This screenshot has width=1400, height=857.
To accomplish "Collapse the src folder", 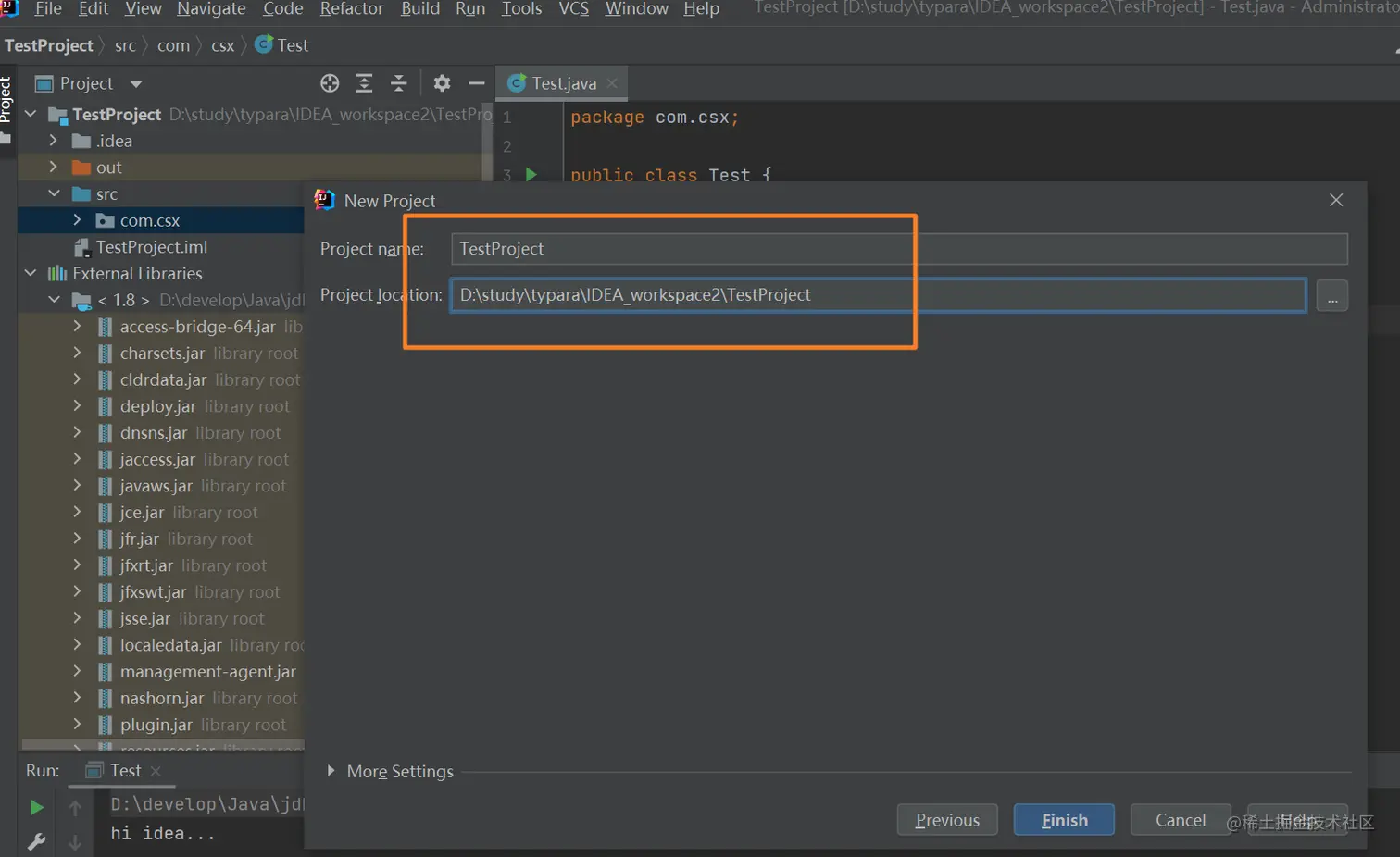I will [54, 194].
